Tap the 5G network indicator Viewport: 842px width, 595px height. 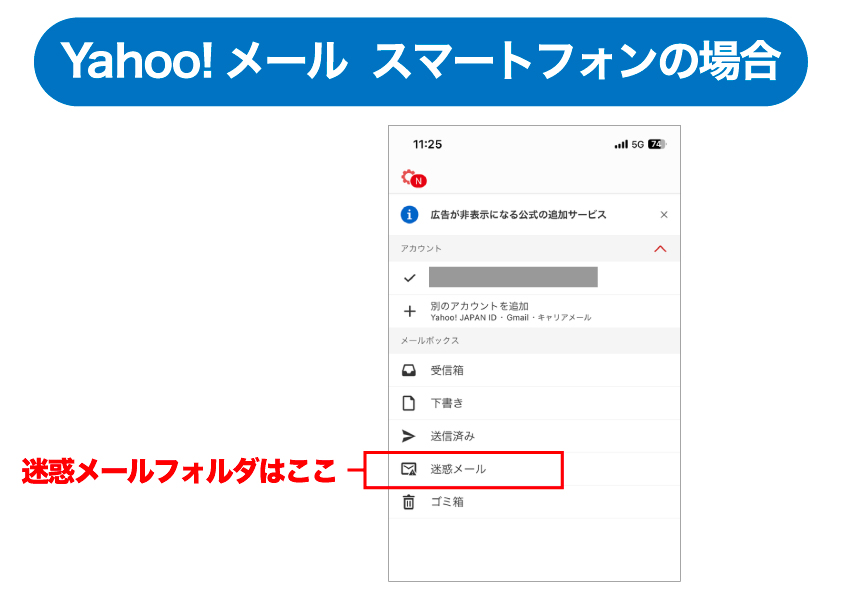coord(637,144)
